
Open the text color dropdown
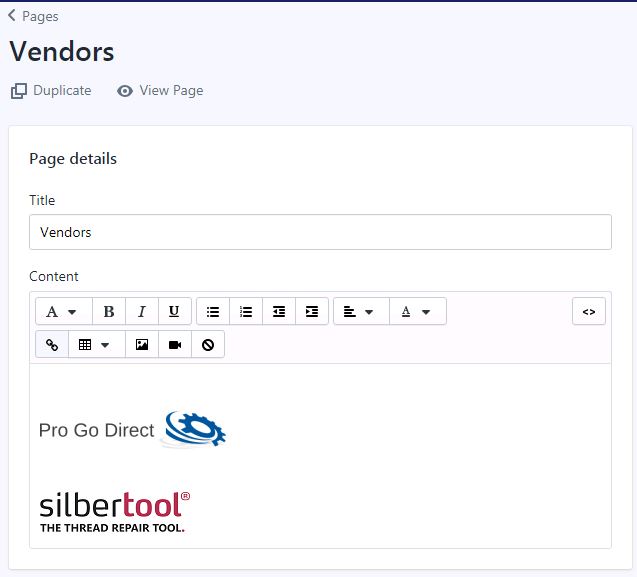(x=418, y=312)
